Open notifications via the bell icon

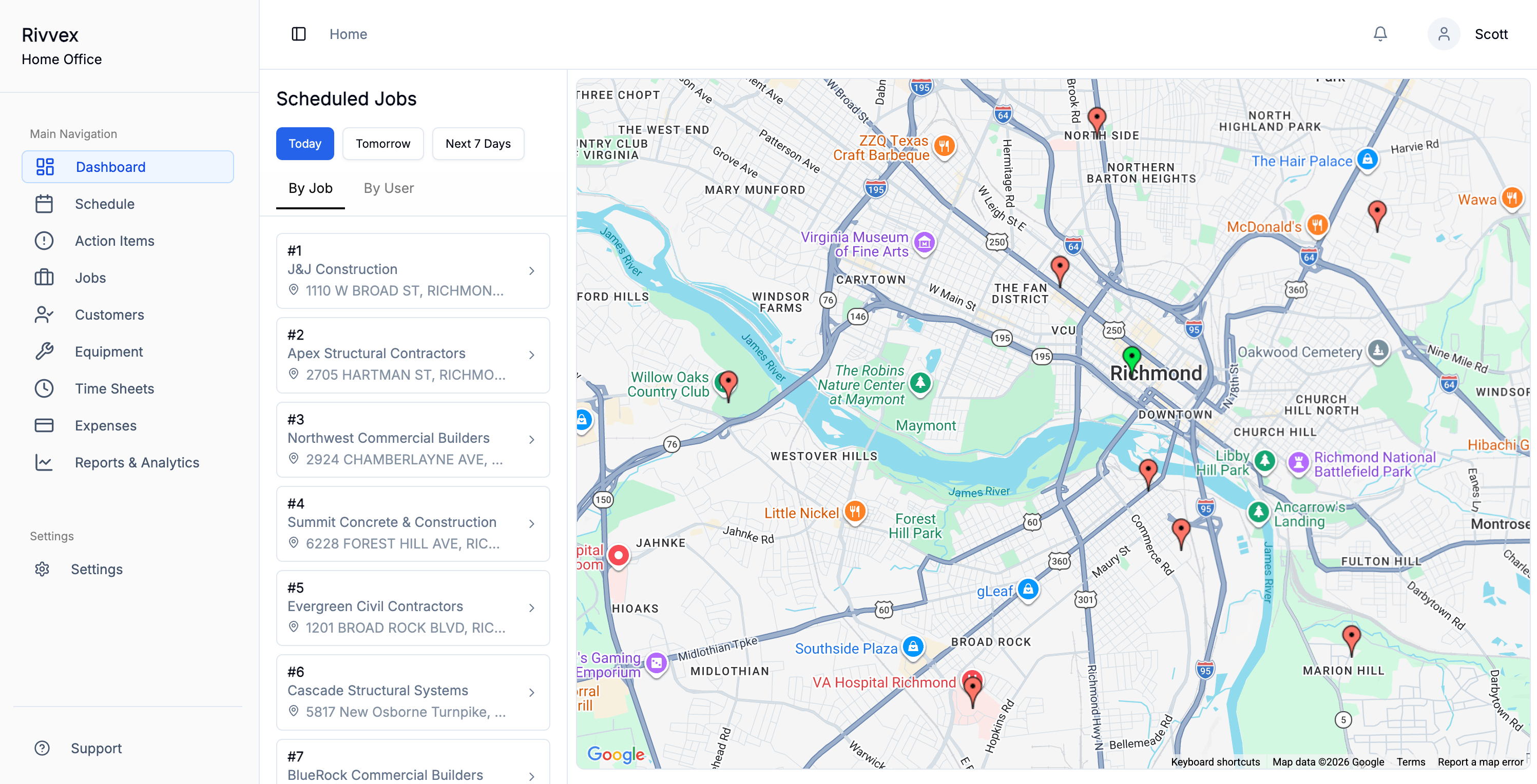[x=1380, y=34]
